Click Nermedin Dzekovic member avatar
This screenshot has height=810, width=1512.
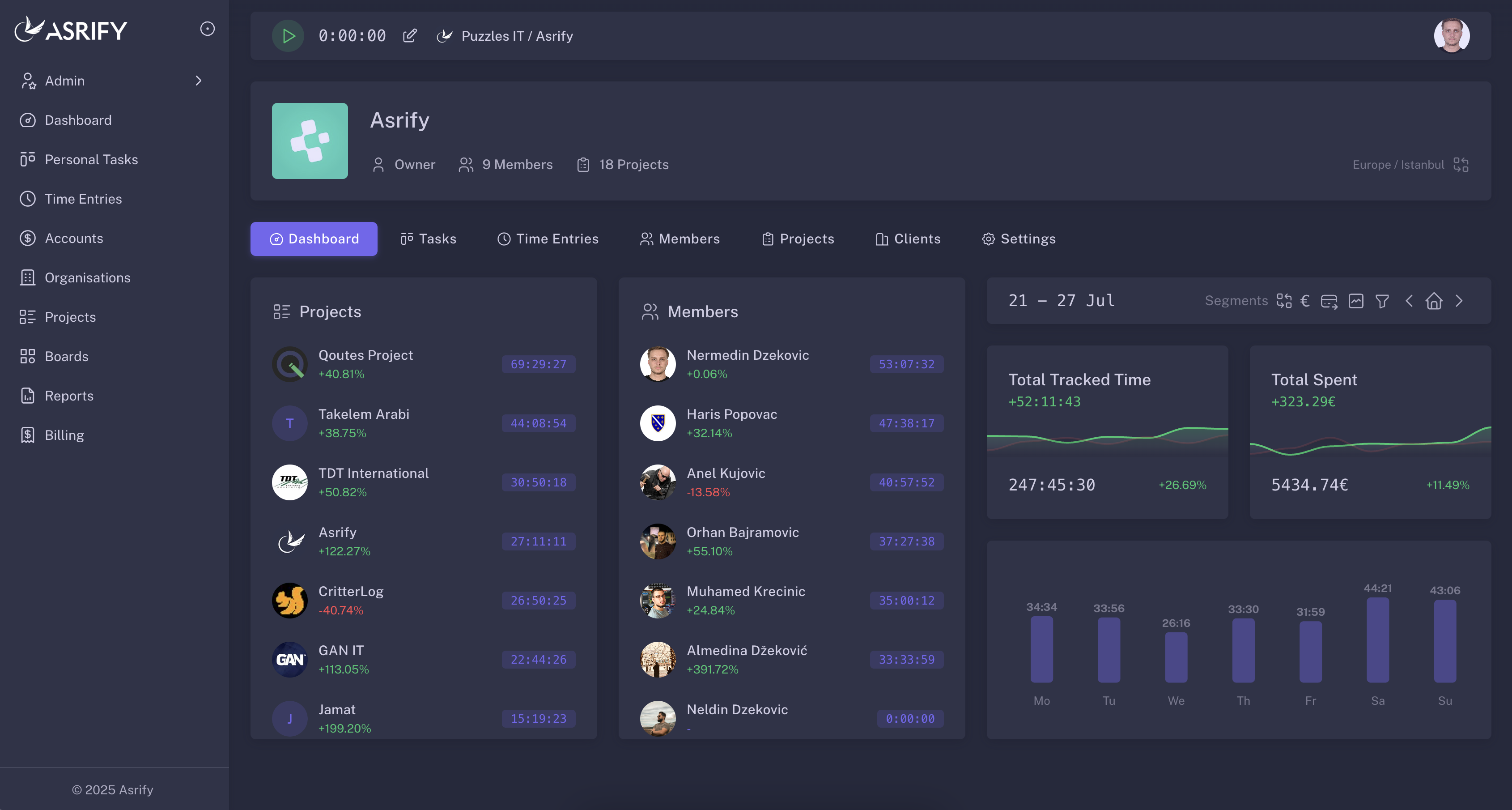658,364
